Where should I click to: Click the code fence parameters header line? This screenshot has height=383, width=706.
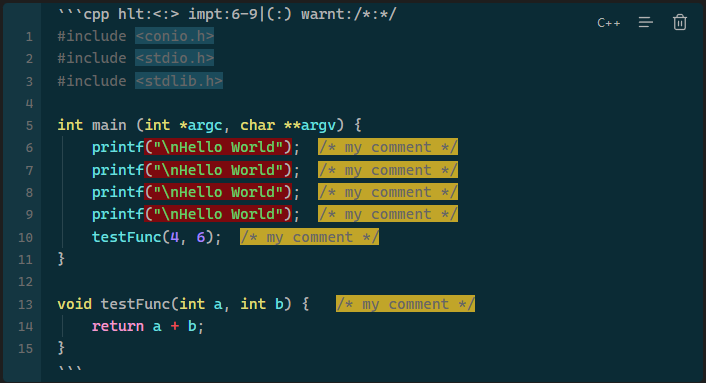227,14
